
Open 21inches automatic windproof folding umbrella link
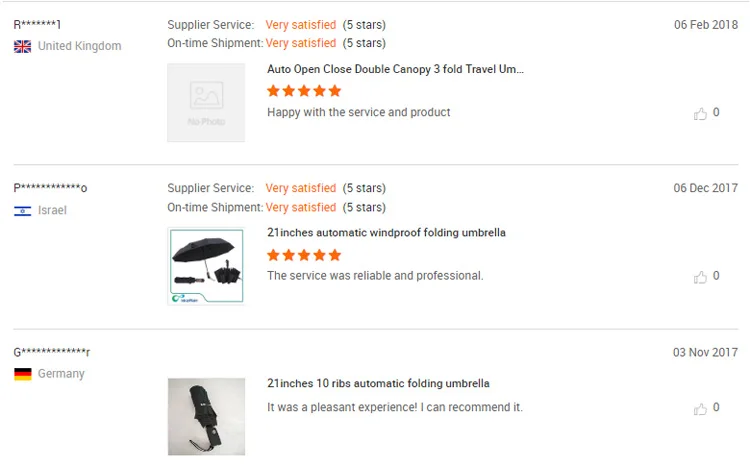[386, 233]
